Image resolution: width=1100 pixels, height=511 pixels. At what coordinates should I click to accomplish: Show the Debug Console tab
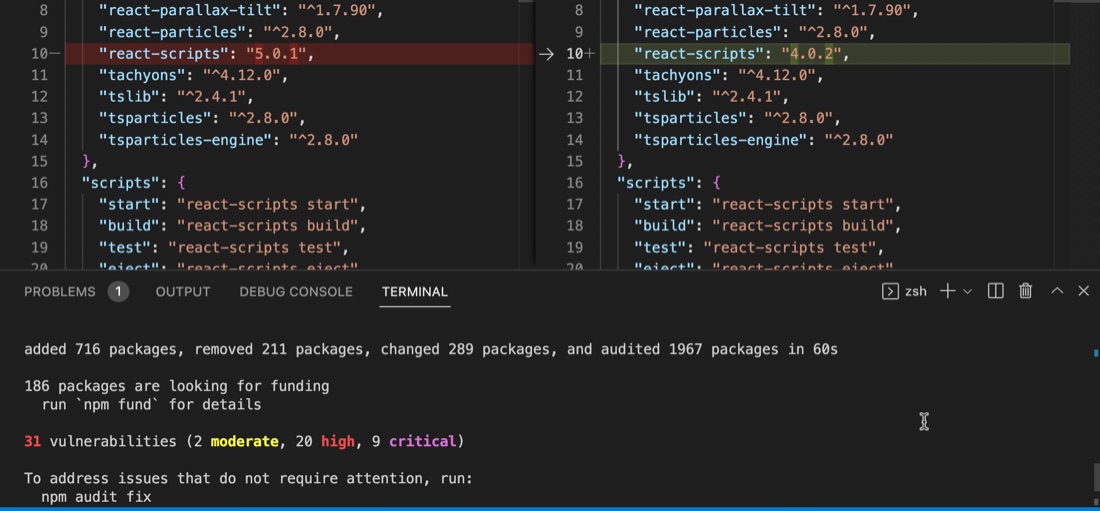(x=296, y=292)
